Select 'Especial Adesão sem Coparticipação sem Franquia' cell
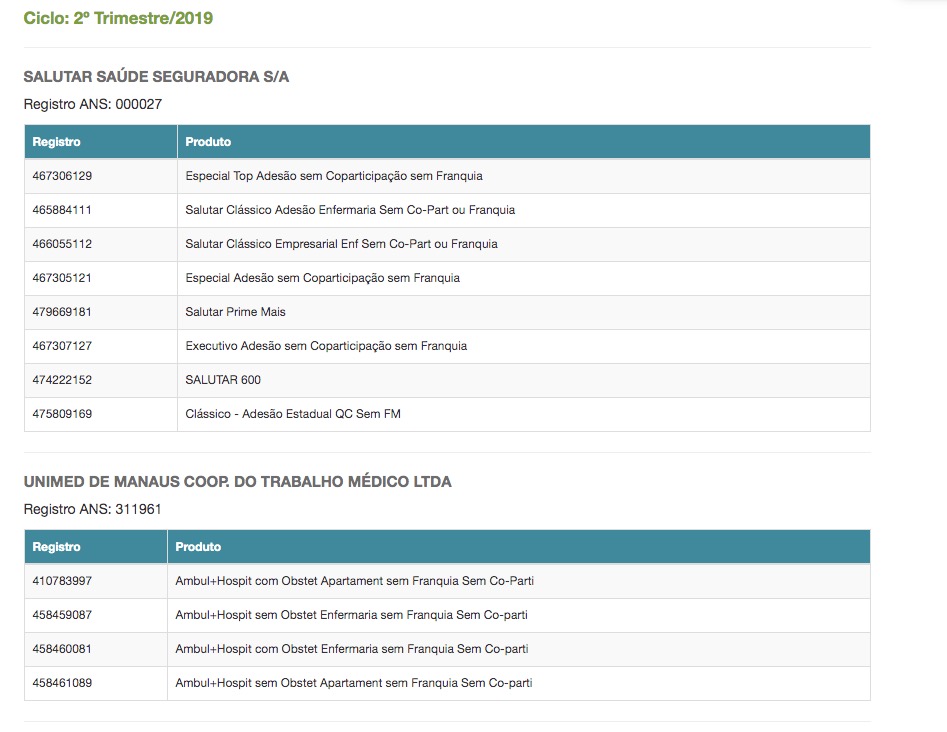The width and height of the screenshot is (947, 732). [x=322, y=278]
